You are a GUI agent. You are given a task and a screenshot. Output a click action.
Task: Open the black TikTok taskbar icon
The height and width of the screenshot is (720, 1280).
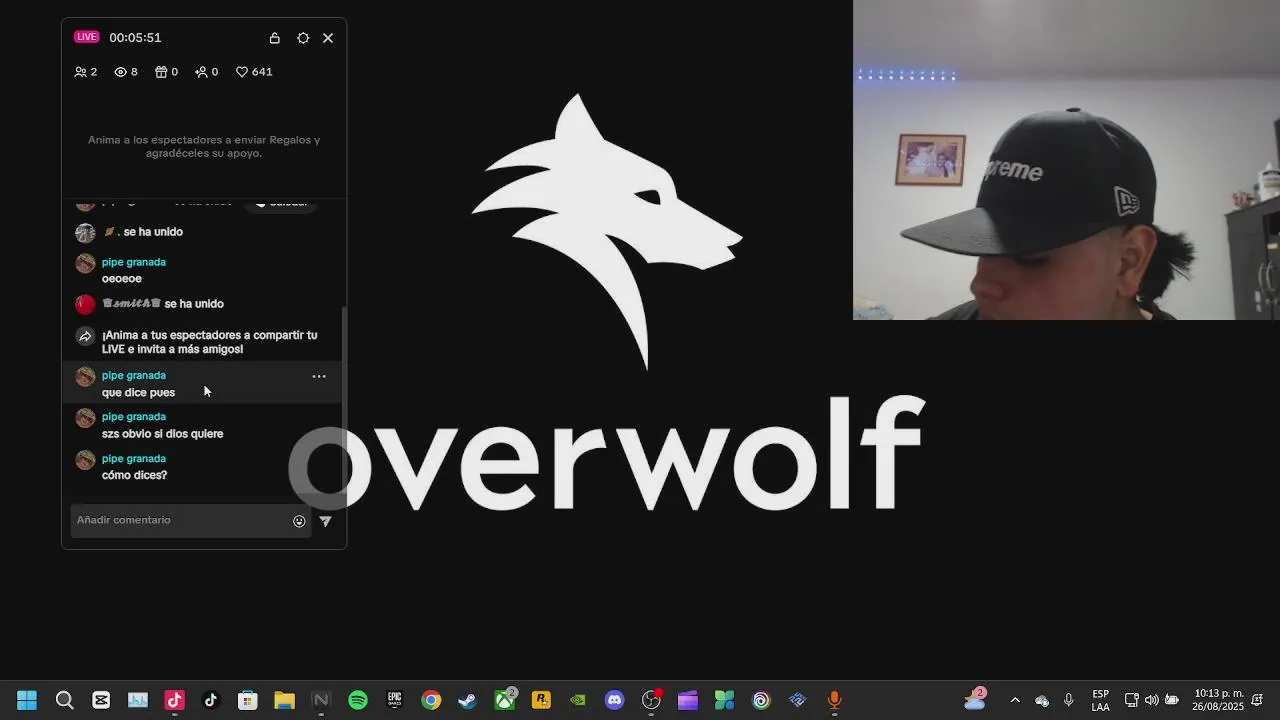(211, 700)
